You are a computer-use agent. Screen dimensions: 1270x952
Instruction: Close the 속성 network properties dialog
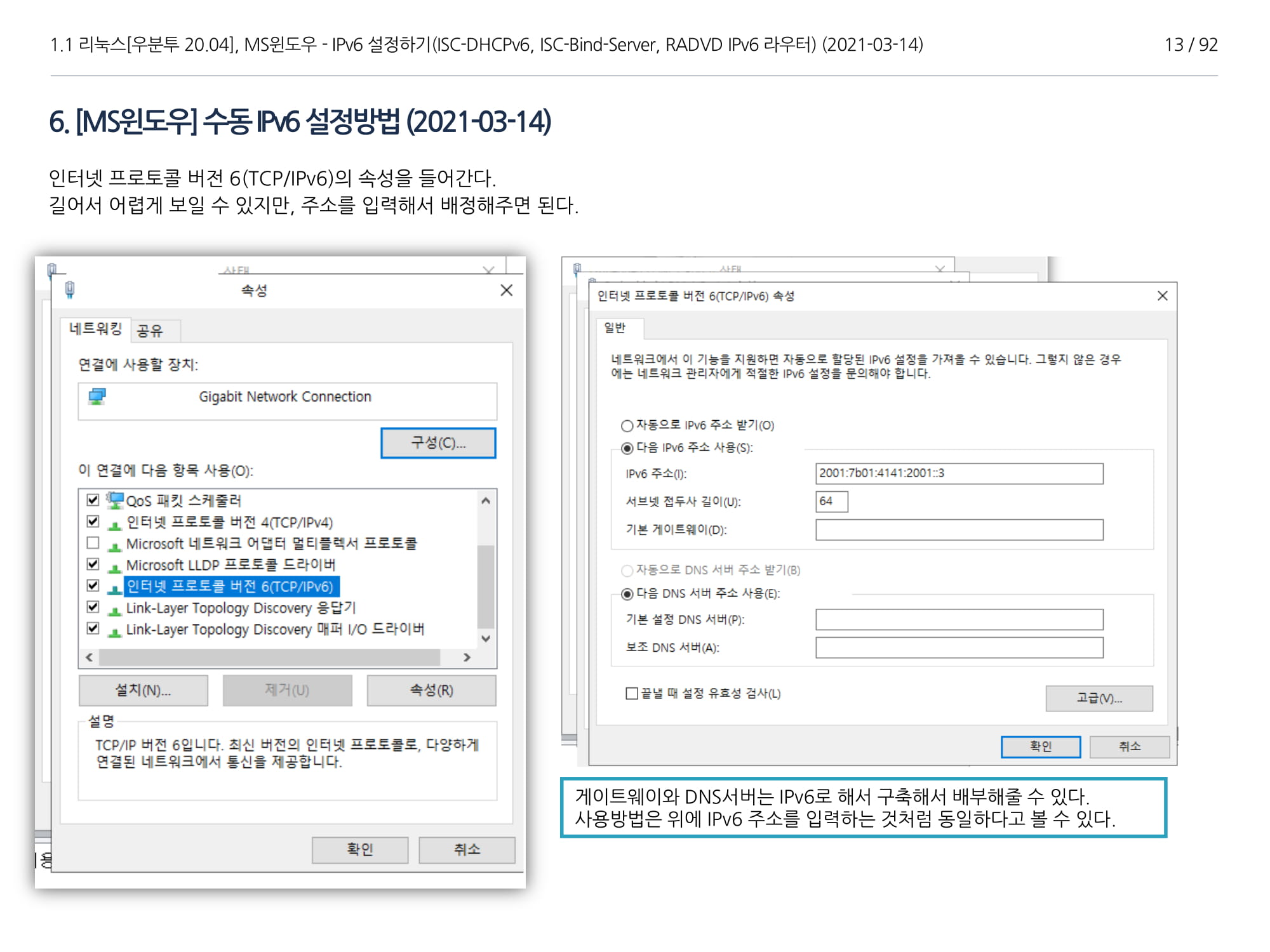[506, 290]
